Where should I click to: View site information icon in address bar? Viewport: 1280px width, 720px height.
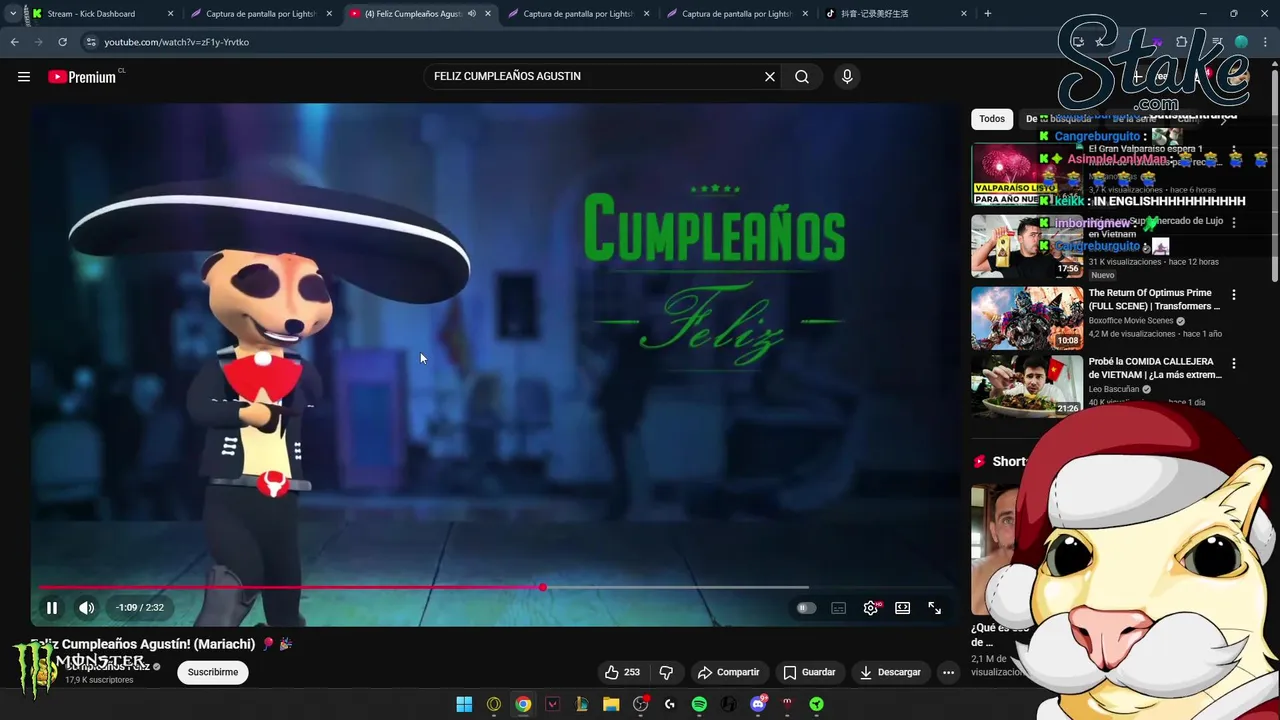tap(90, 42)
